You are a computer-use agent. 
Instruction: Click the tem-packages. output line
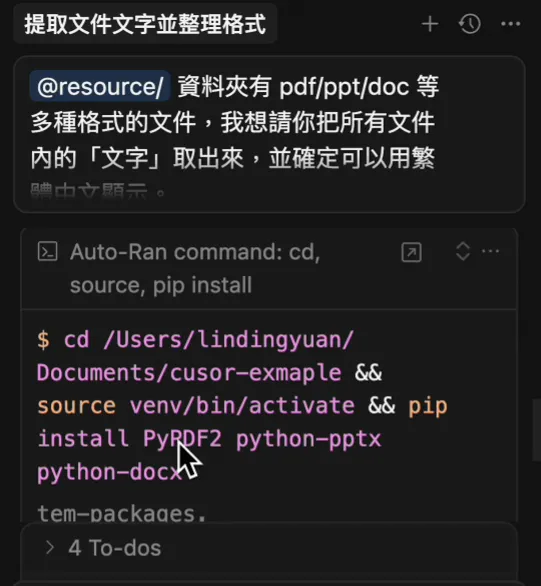(122, 514)
